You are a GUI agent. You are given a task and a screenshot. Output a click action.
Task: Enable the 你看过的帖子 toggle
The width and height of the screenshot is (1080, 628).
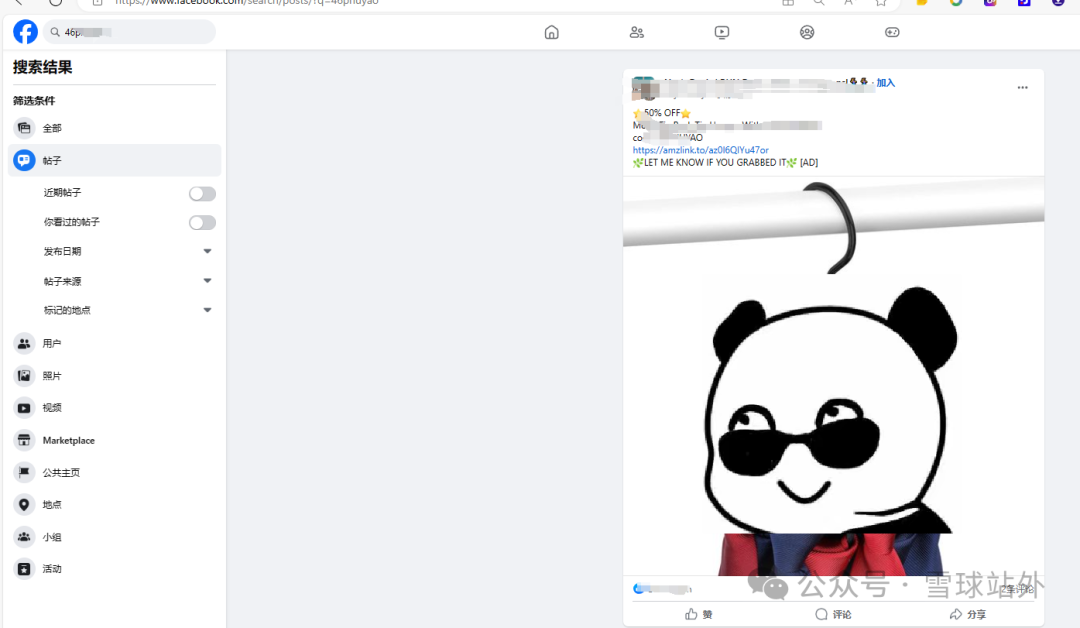point(202,222)
